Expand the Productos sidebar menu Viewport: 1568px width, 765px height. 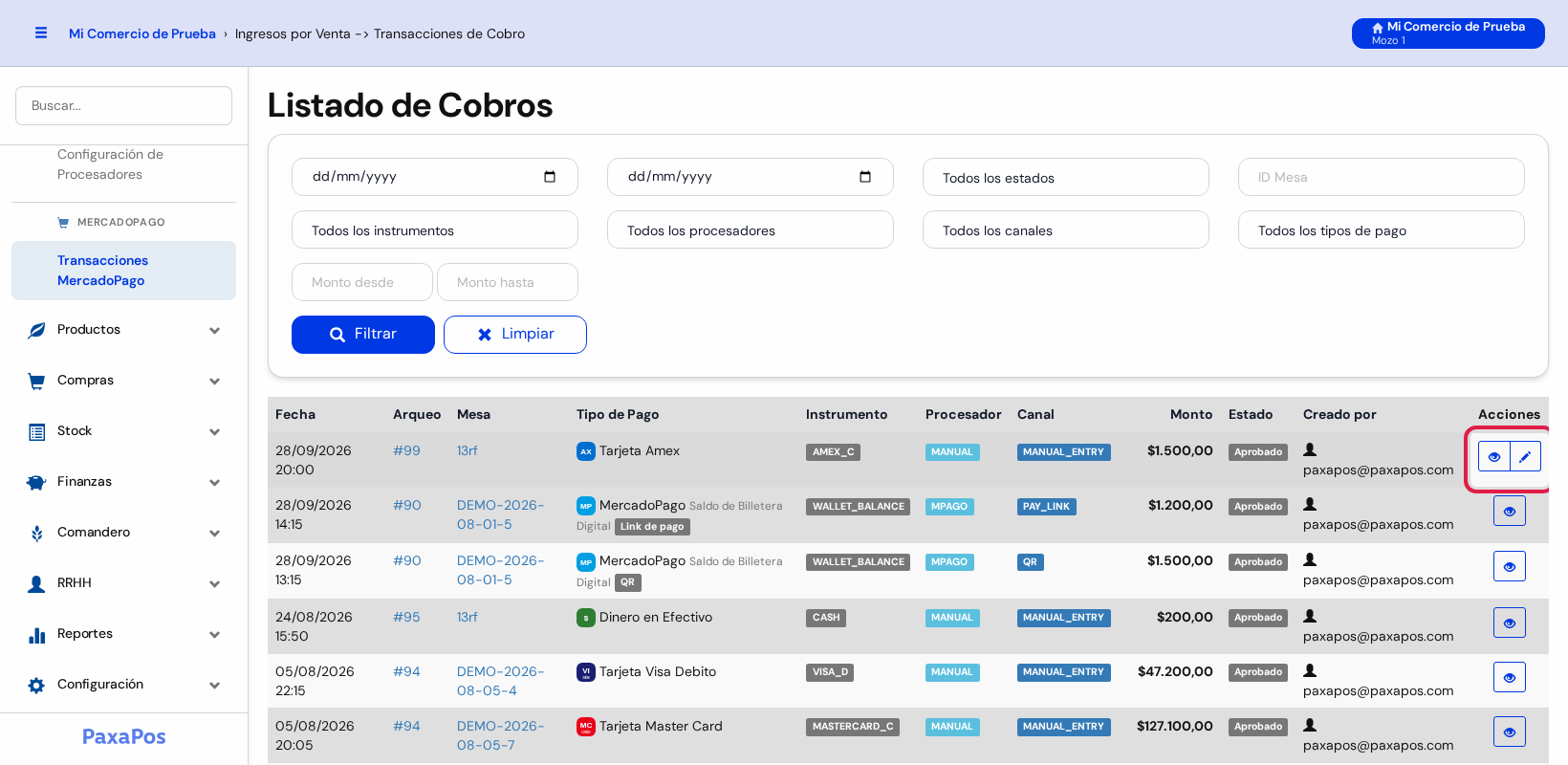[123, 330]
